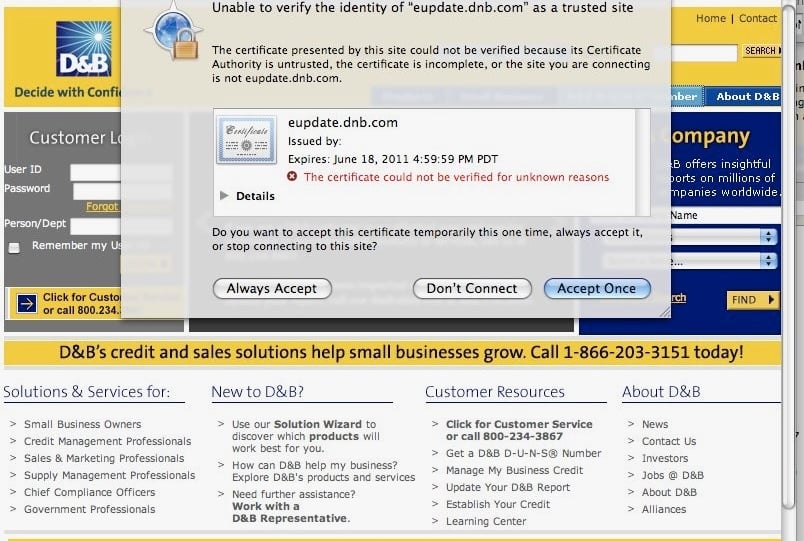Open the second dropdown above FIND
The width and height of the screenshot is (804, 541).
click(x=724, y=261)
